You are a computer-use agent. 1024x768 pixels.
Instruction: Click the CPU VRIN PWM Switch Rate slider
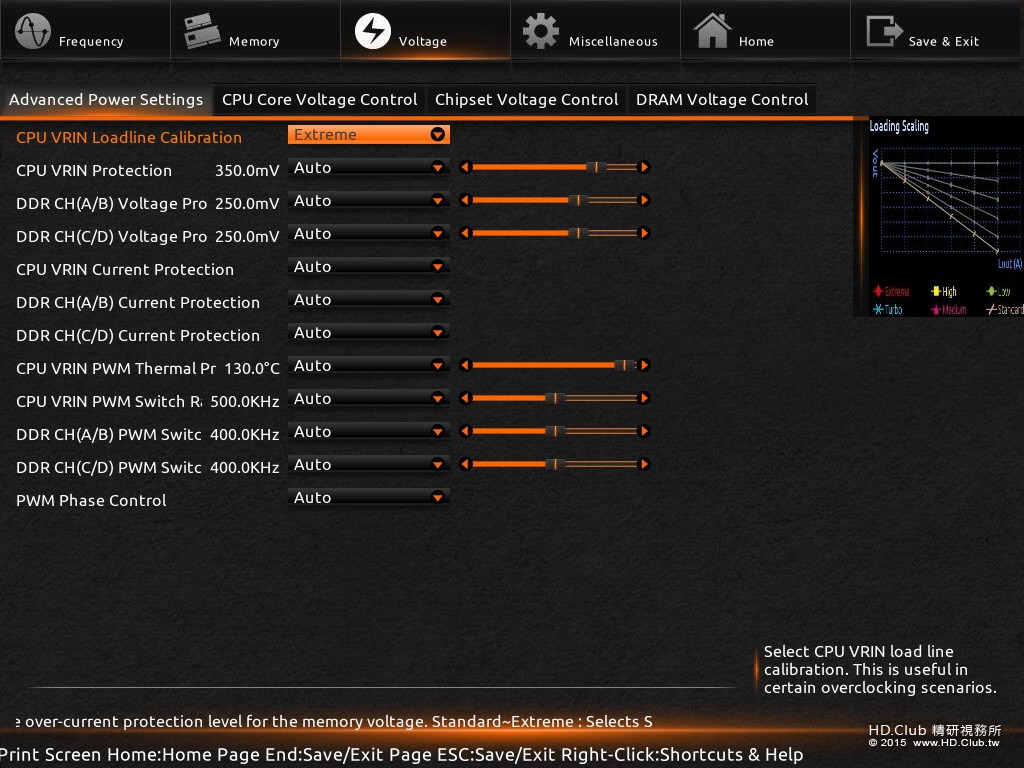[554, 398]
